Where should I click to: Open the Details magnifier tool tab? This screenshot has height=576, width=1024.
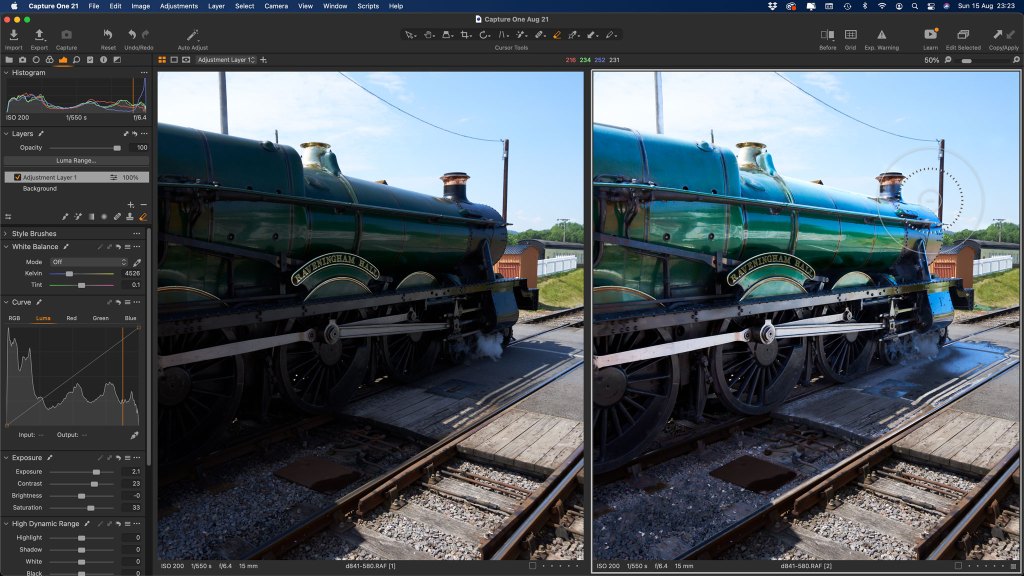point(76,60)
